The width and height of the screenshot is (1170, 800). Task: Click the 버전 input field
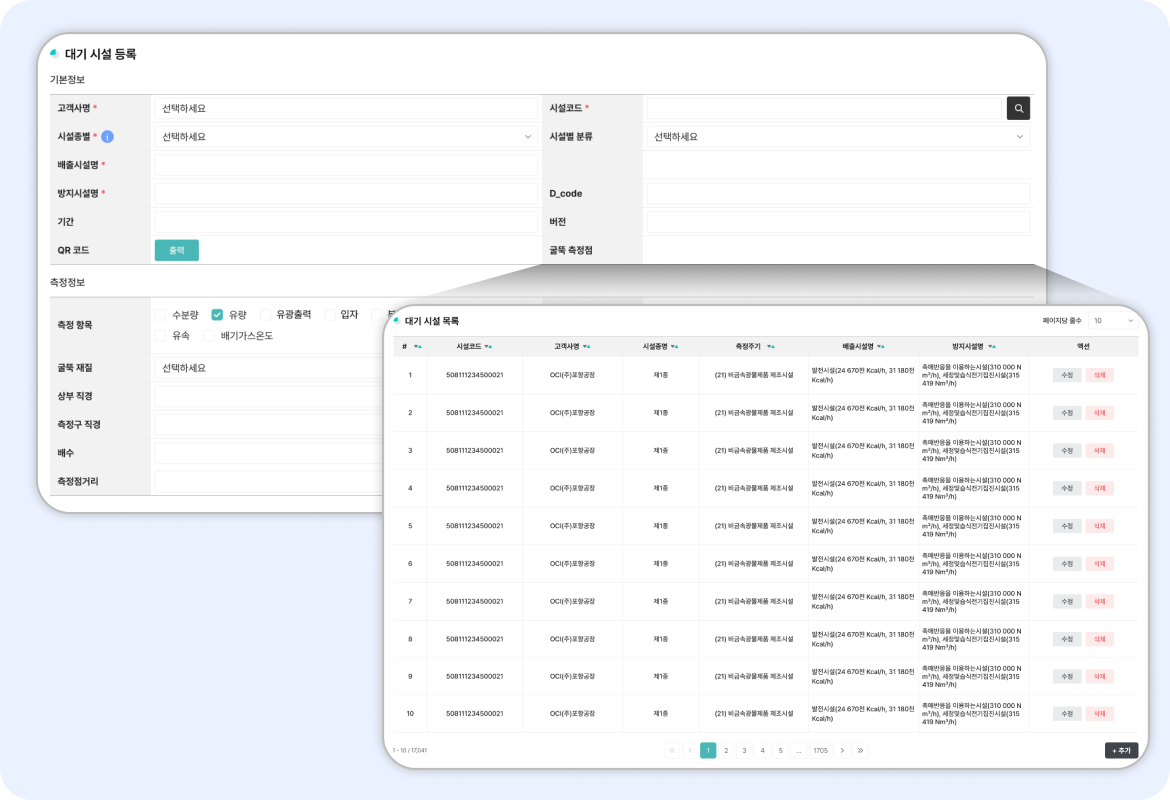(x=838, y=222)
